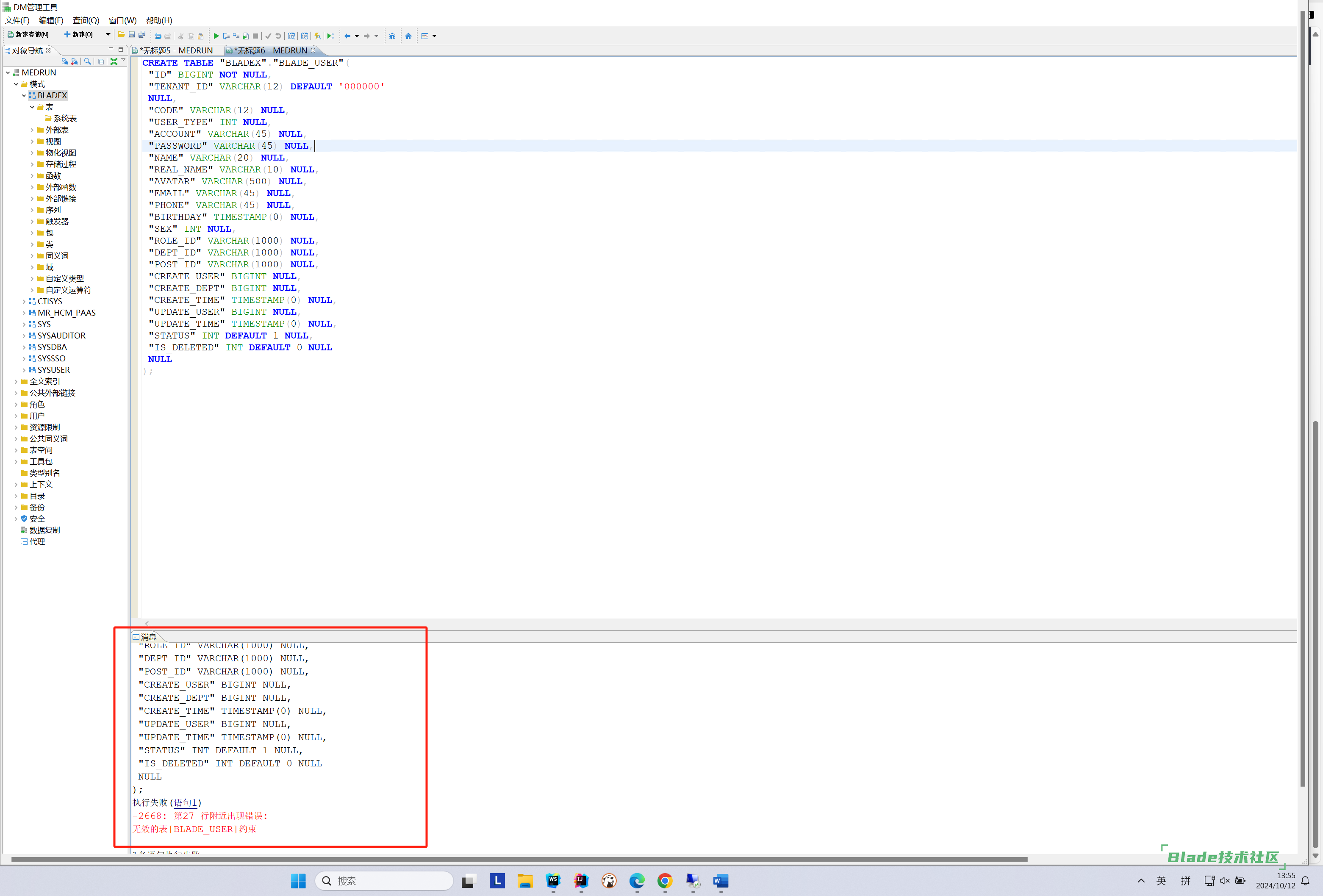Screen dimensions: 1323x896
Task: Click the cut scissors icon
Action: point(180,36)
